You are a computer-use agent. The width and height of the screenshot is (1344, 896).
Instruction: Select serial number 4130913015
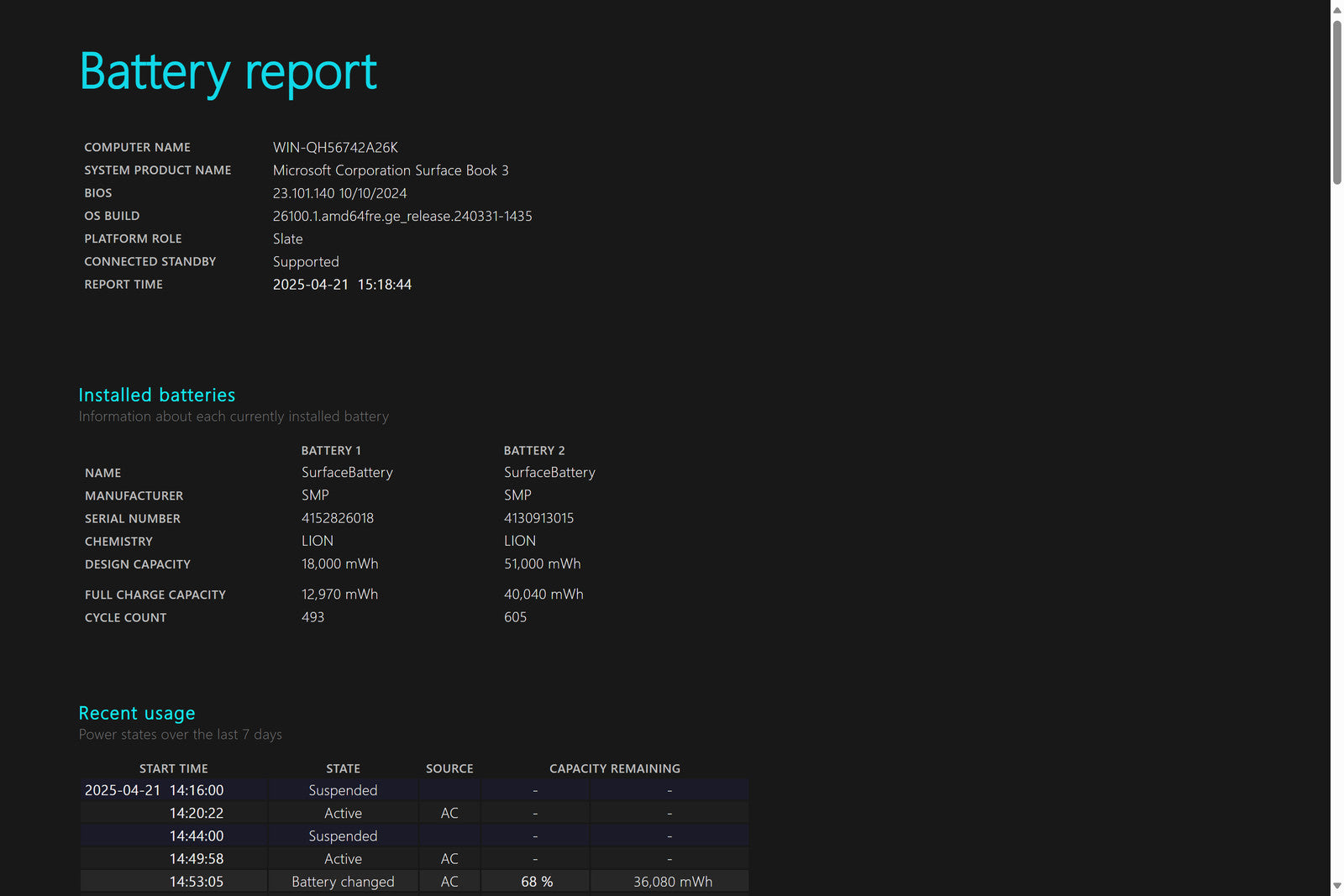tap(538, 518)
